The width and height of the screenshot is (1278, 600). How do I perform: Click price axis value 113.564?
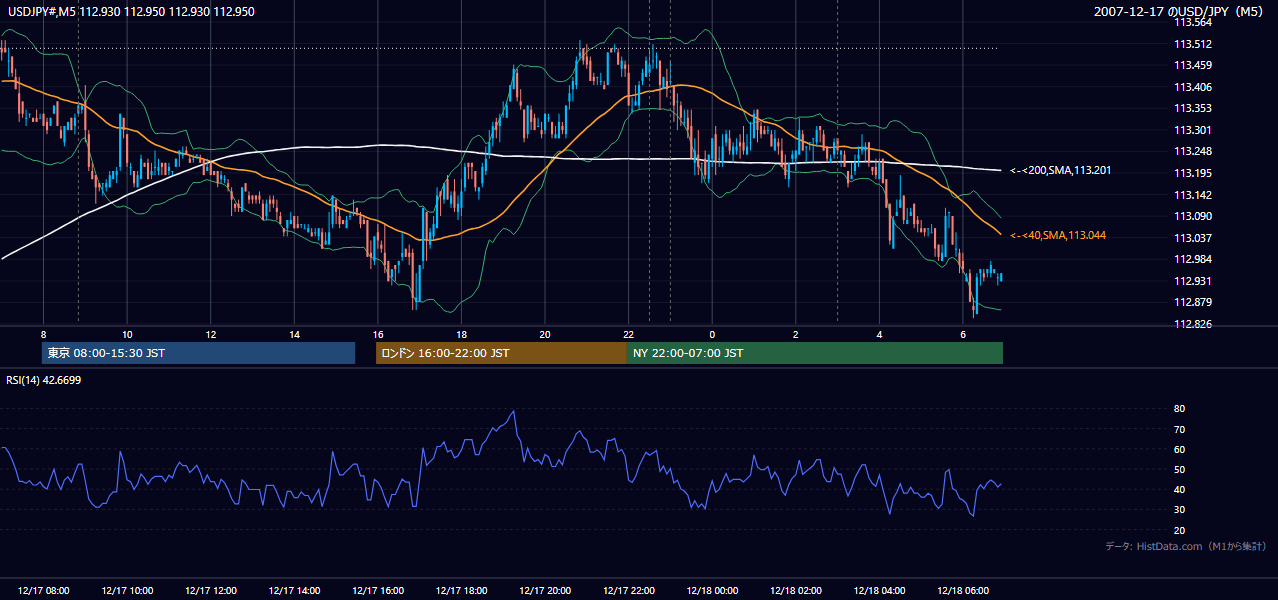(x=1193, y=22)
